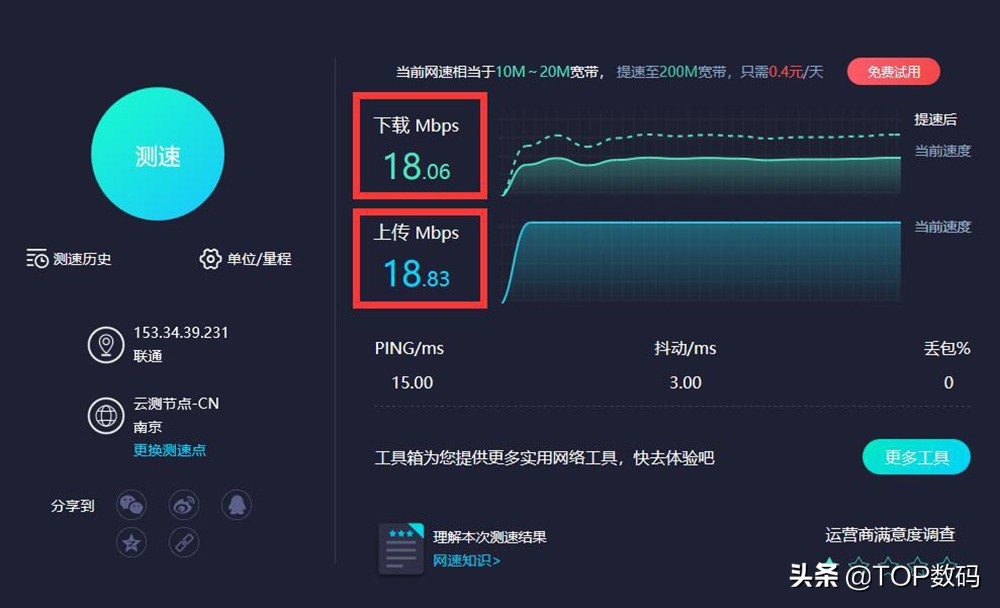
Task: Click the 免费试用 trial button
Action: point(893,71)
